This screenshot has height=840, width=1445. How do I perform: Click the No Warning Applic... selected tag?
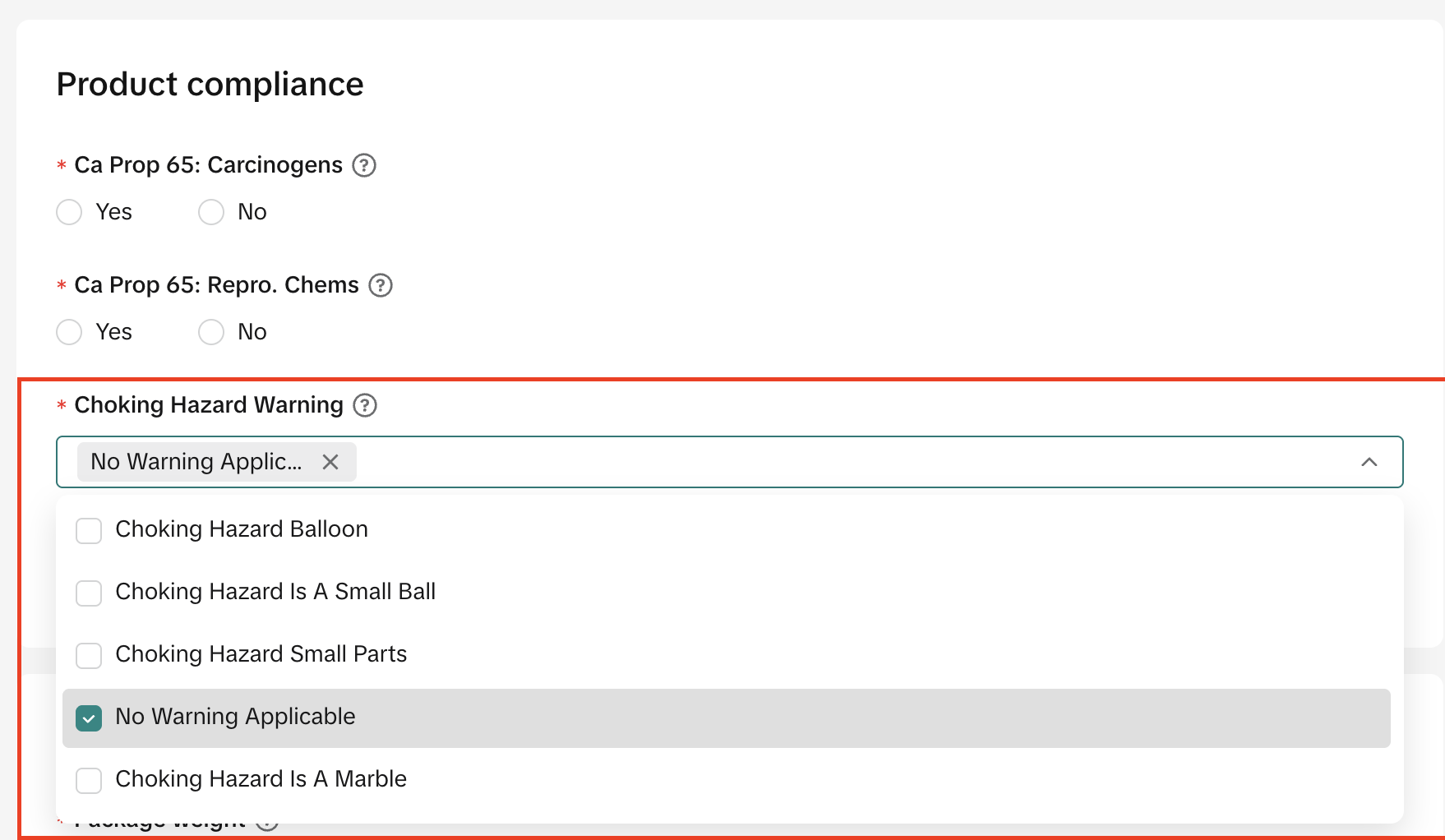click(x=196, y=462)
